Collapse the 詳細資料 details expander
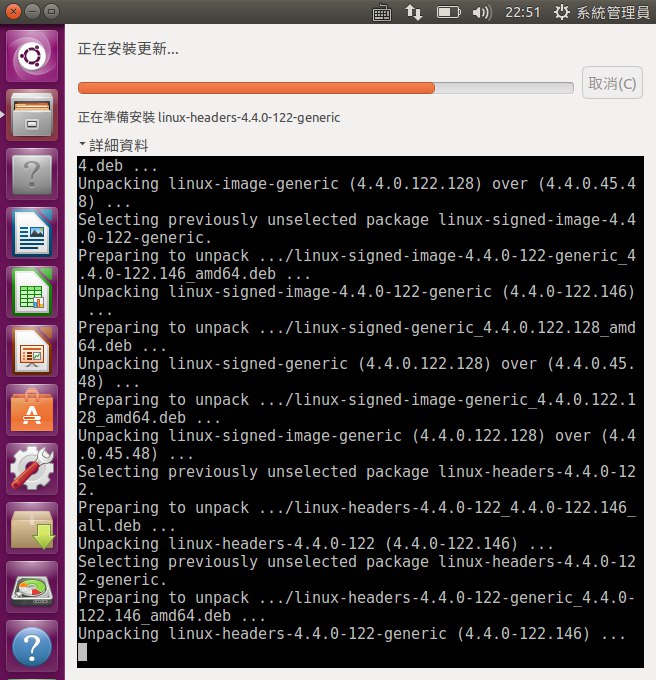 (x=114, y=145)
